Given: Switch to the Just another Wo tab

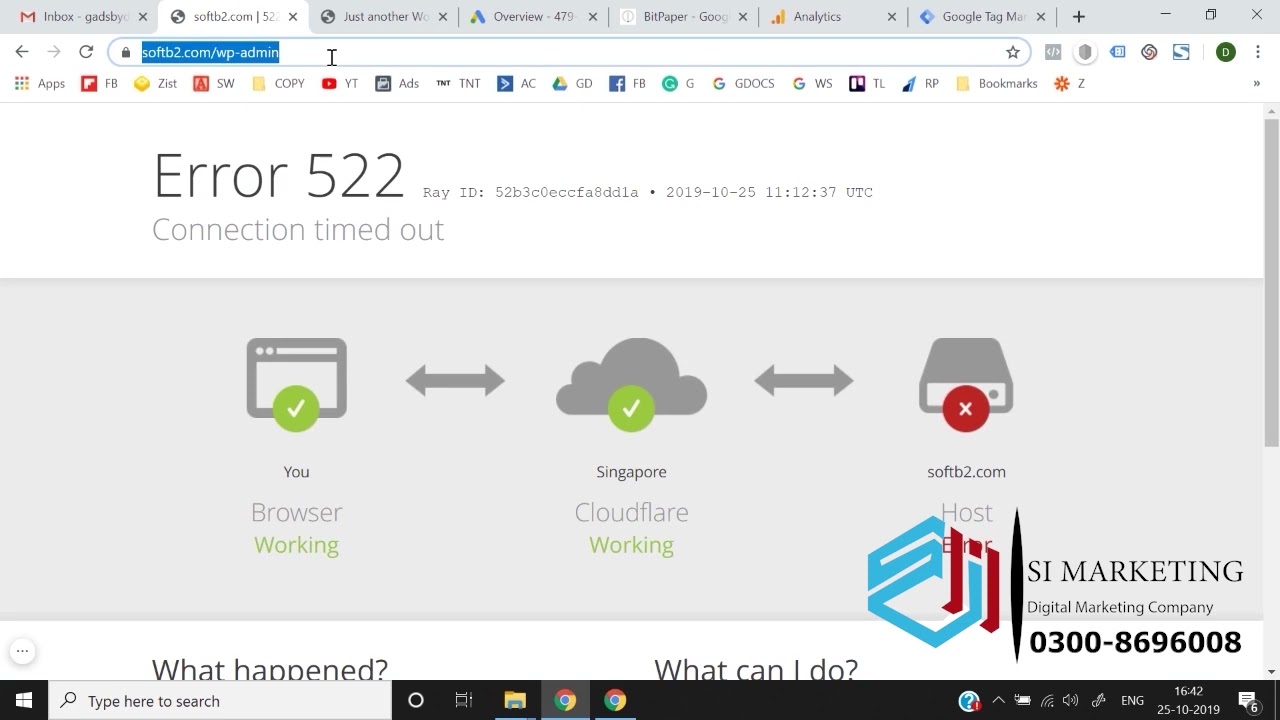Looking at the screenshot, I should click(382, 17).
